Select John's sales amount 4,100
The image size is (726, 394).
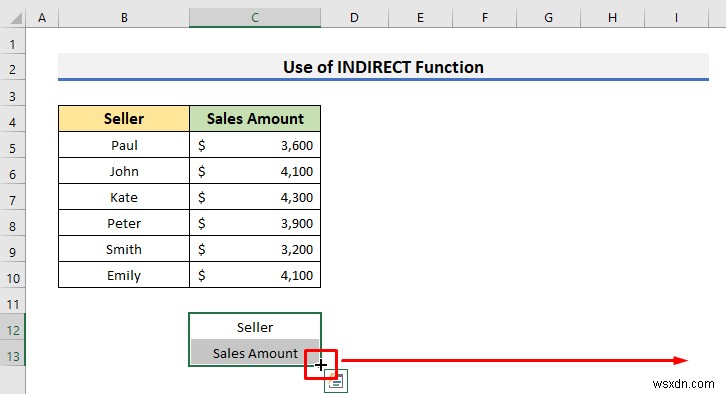(x=255, y=171)
